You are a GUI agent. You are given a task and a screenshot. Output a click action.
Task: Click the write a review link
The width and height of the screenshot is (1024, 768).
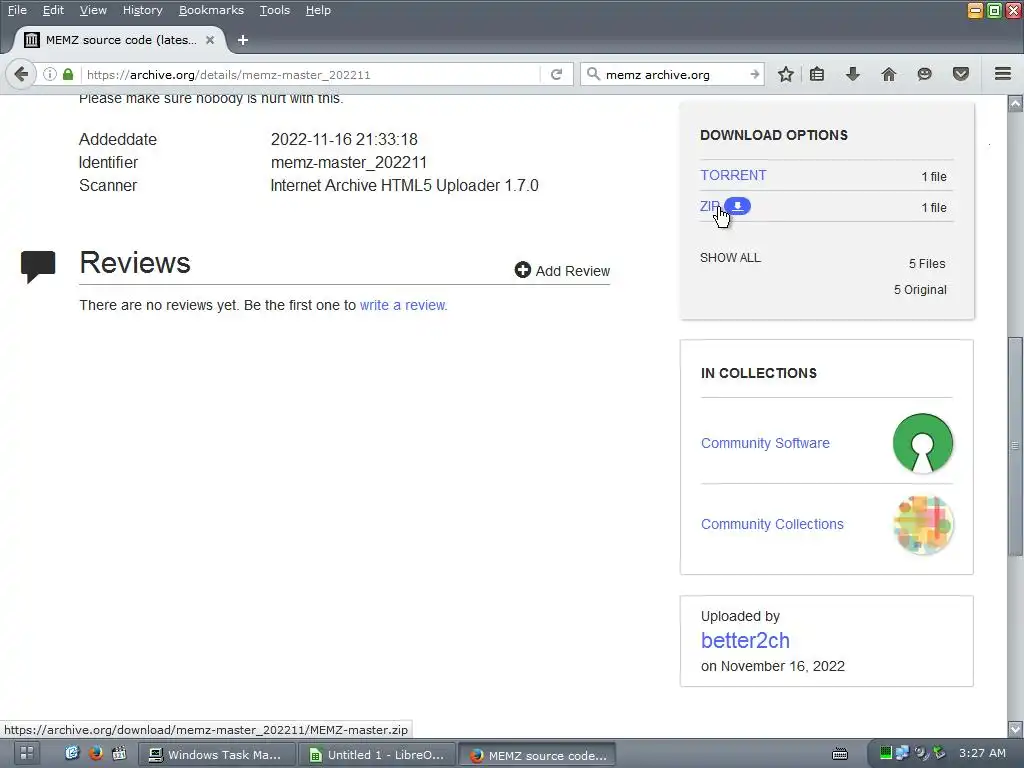(403, 305)
